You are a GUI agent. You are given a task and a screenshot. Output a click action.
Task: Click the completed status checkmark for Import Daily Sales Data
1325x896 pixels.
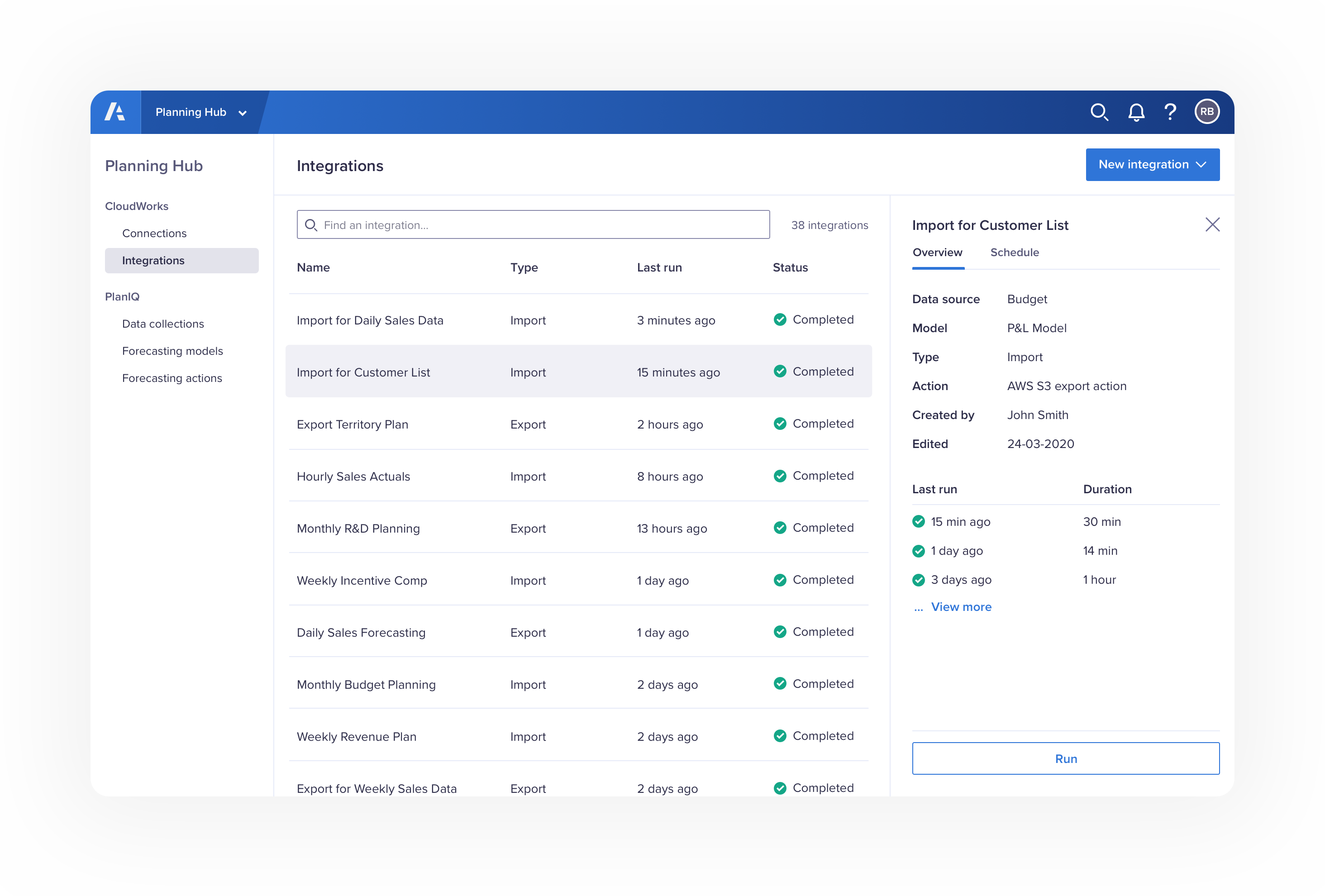[x=779, y=319]
